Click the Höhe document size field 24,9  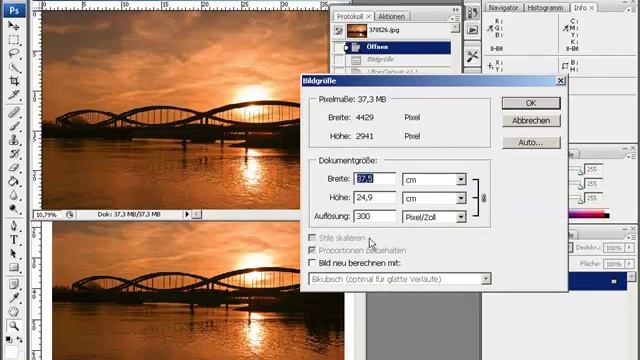pos(375,198)
